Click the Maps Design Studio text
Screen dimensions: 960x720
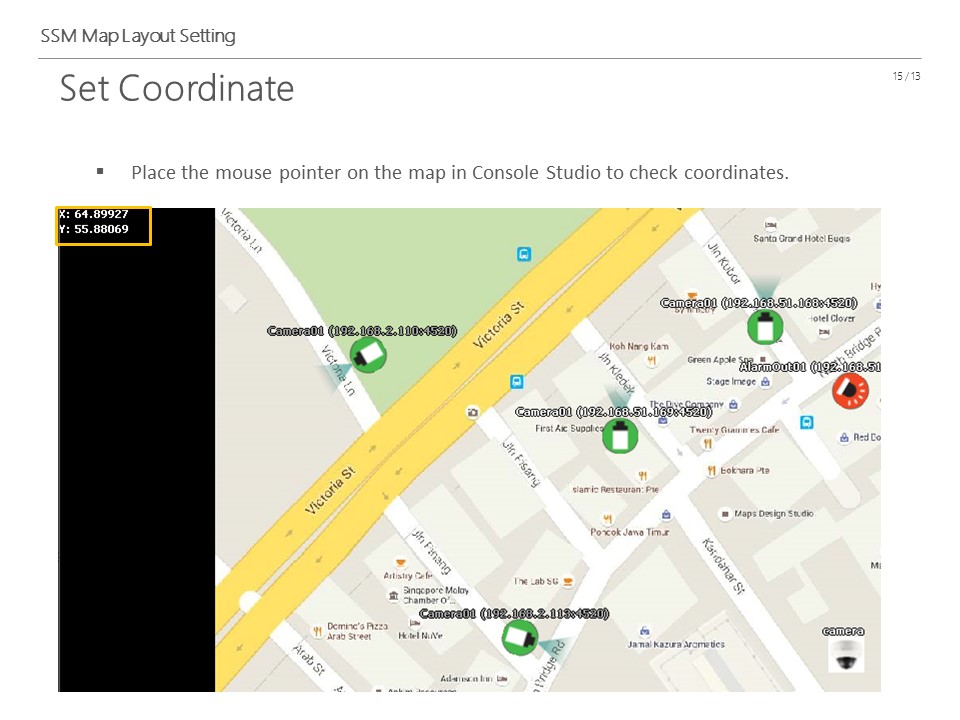[x=774, y=514]
